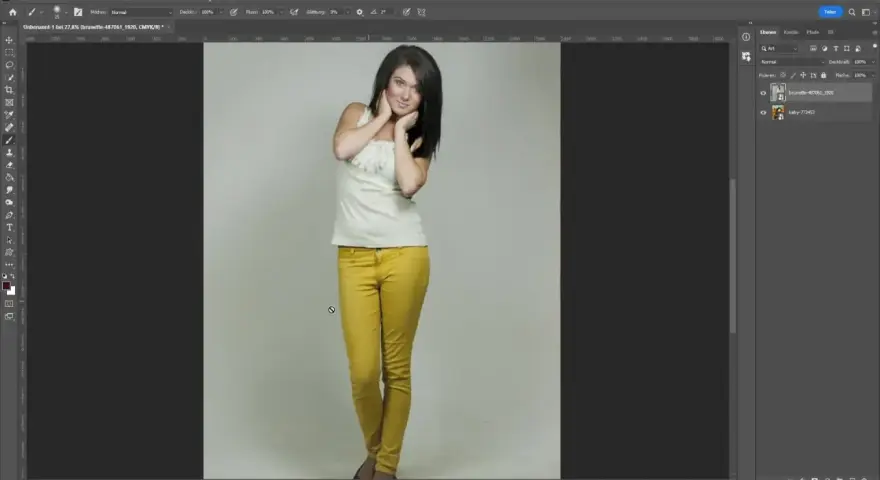Select the Smudge tool
The image size is (880, 480).
tap(9, 190)
